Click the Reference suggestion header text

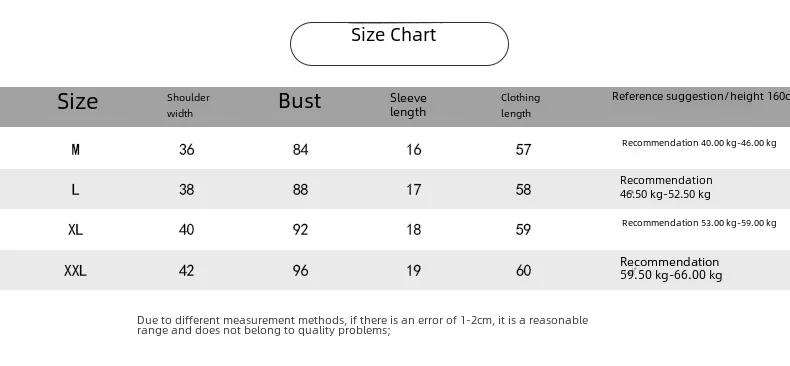click(x=701, y=96)
